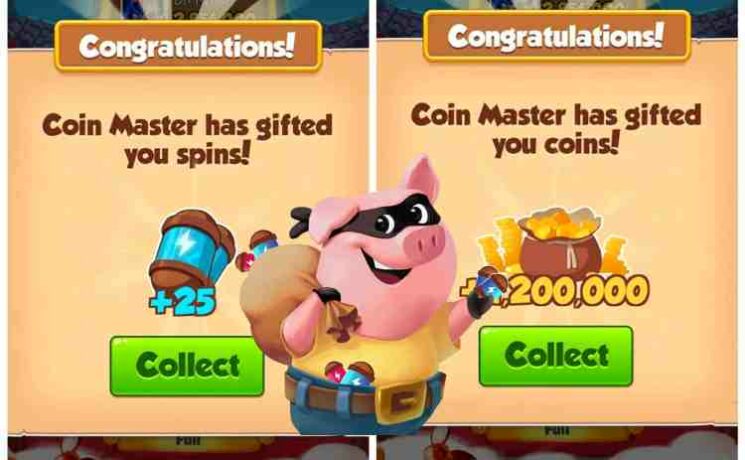Click the right Congratulations! banner
Viewport: 745px width, 460px height.
[x=556, y=36]
